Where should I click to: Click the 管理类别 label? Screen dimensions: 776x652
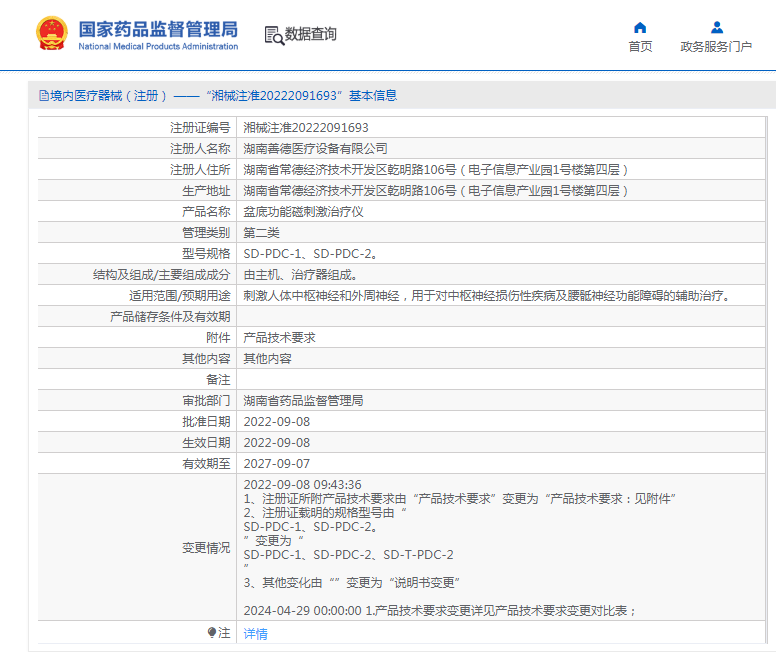point(206,233)
